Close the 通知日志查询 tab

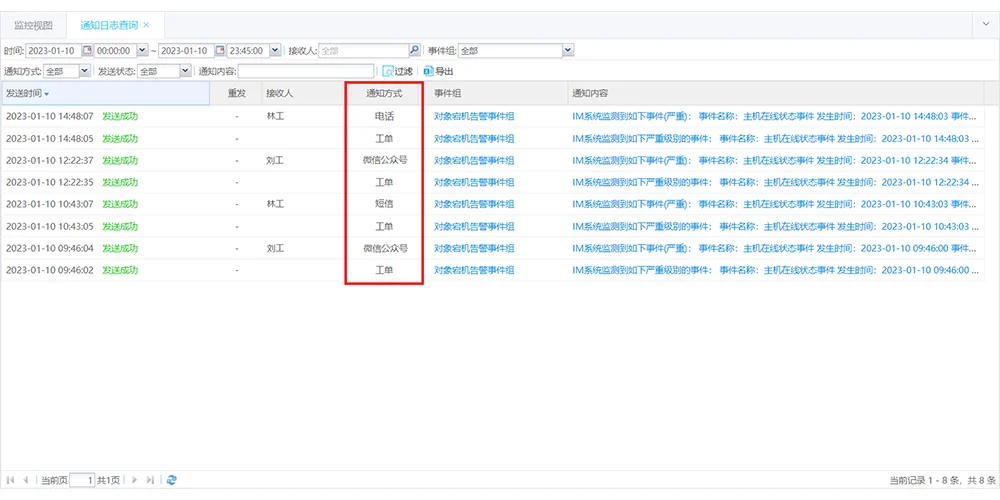(146, 25)
